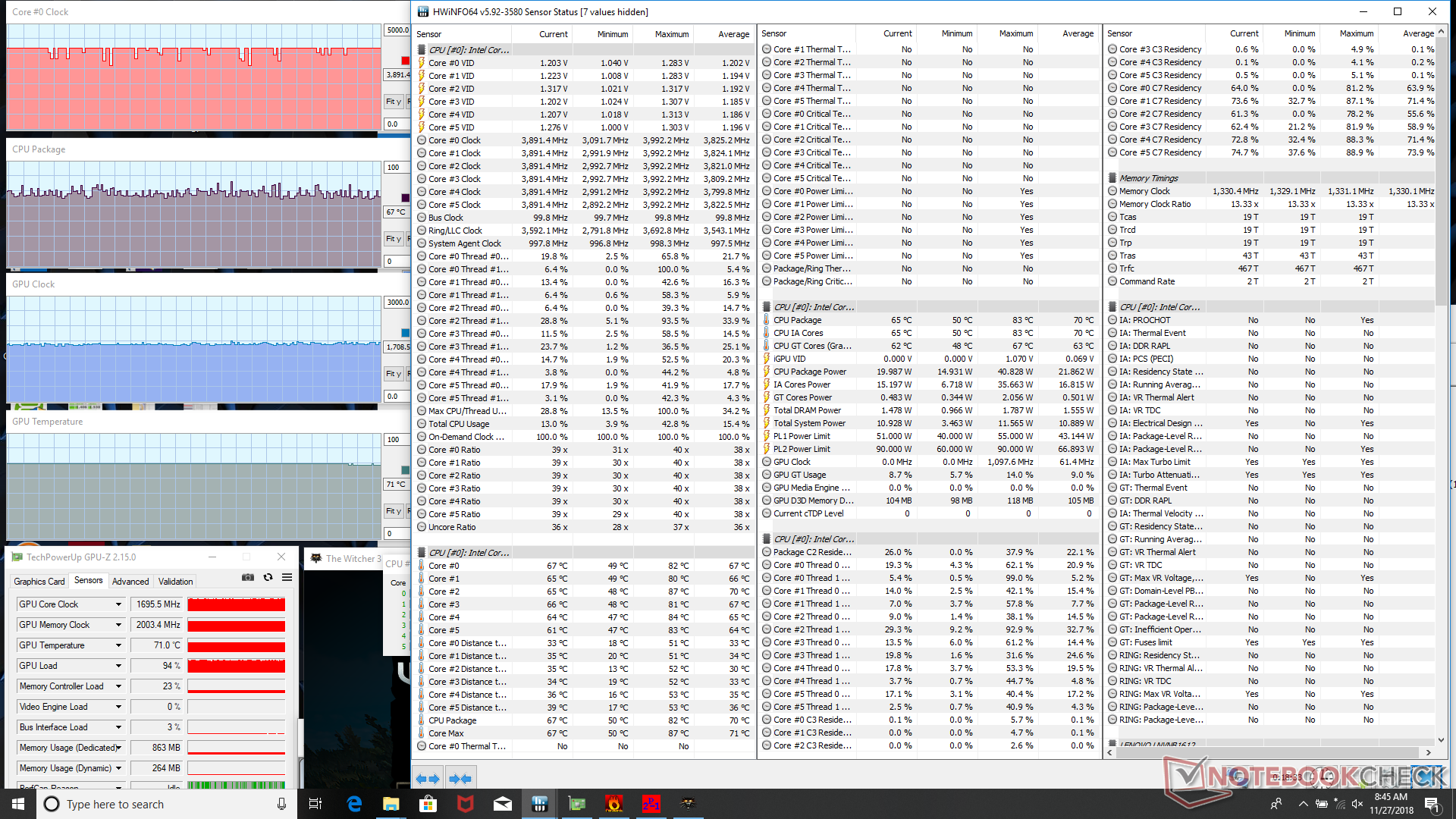Open the Memory Controller Load dropdown
The image size is (1456, 819).
click(118, 686)
